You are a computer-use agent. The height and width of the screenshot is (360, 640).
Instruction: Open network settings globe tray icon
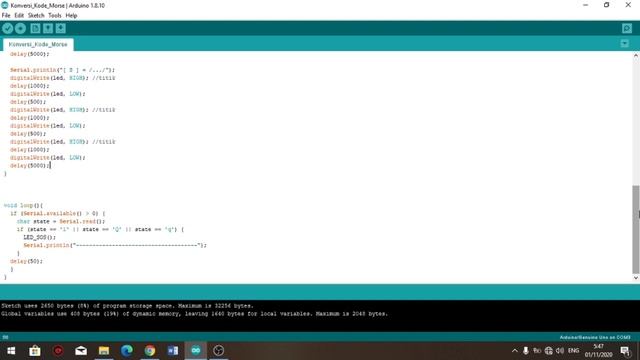[549, 351]
